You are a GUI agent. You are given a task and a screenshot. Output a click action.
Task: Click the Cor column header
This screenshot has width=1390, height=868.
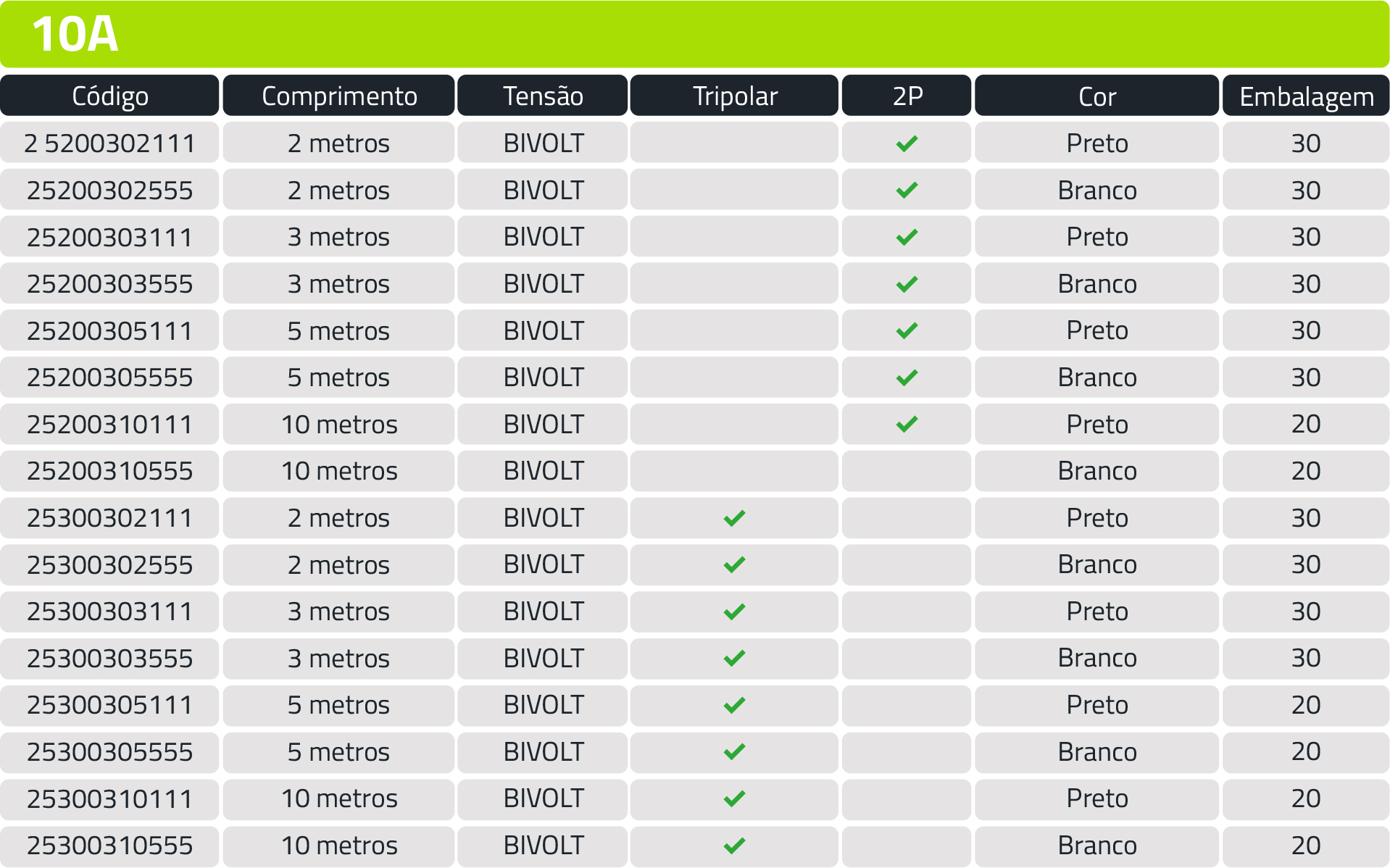coord(1096,96)
